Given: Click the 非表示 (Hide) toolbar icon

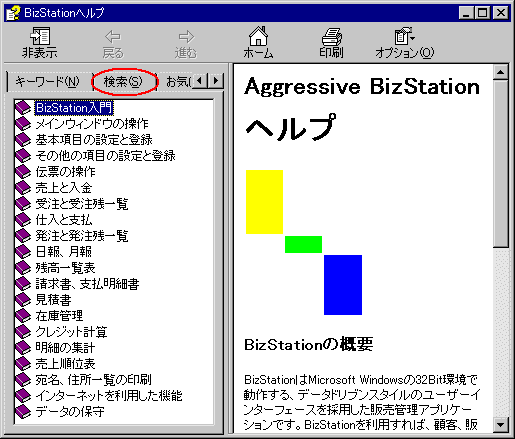Looking at the screenshot, I should click(x=40, y=36).
